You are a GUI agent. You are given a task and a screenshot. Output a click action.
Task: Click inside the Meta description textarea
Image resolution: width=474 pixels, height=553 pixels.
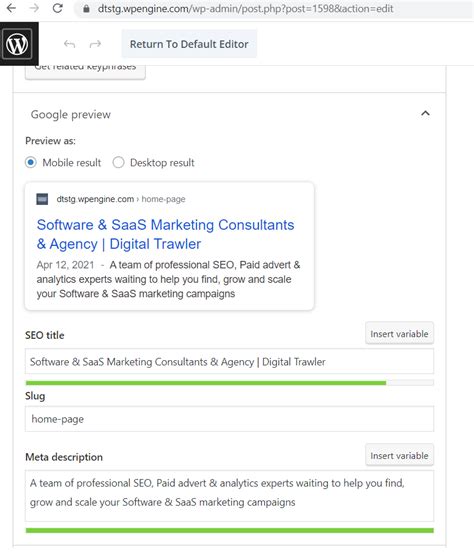(229, 496)
